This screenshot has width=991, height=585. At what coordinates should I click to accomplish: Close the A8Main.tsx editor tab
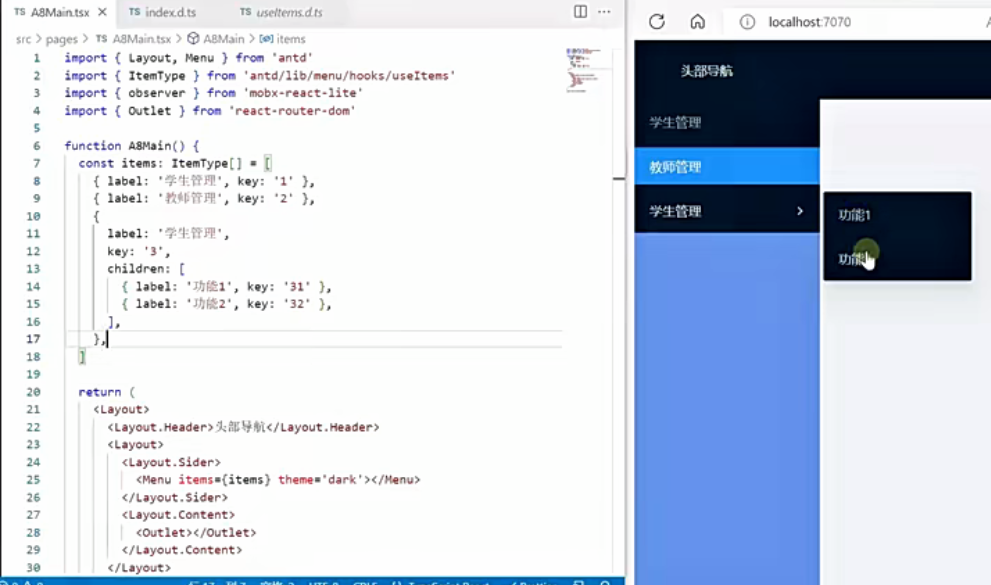point(102,12)
